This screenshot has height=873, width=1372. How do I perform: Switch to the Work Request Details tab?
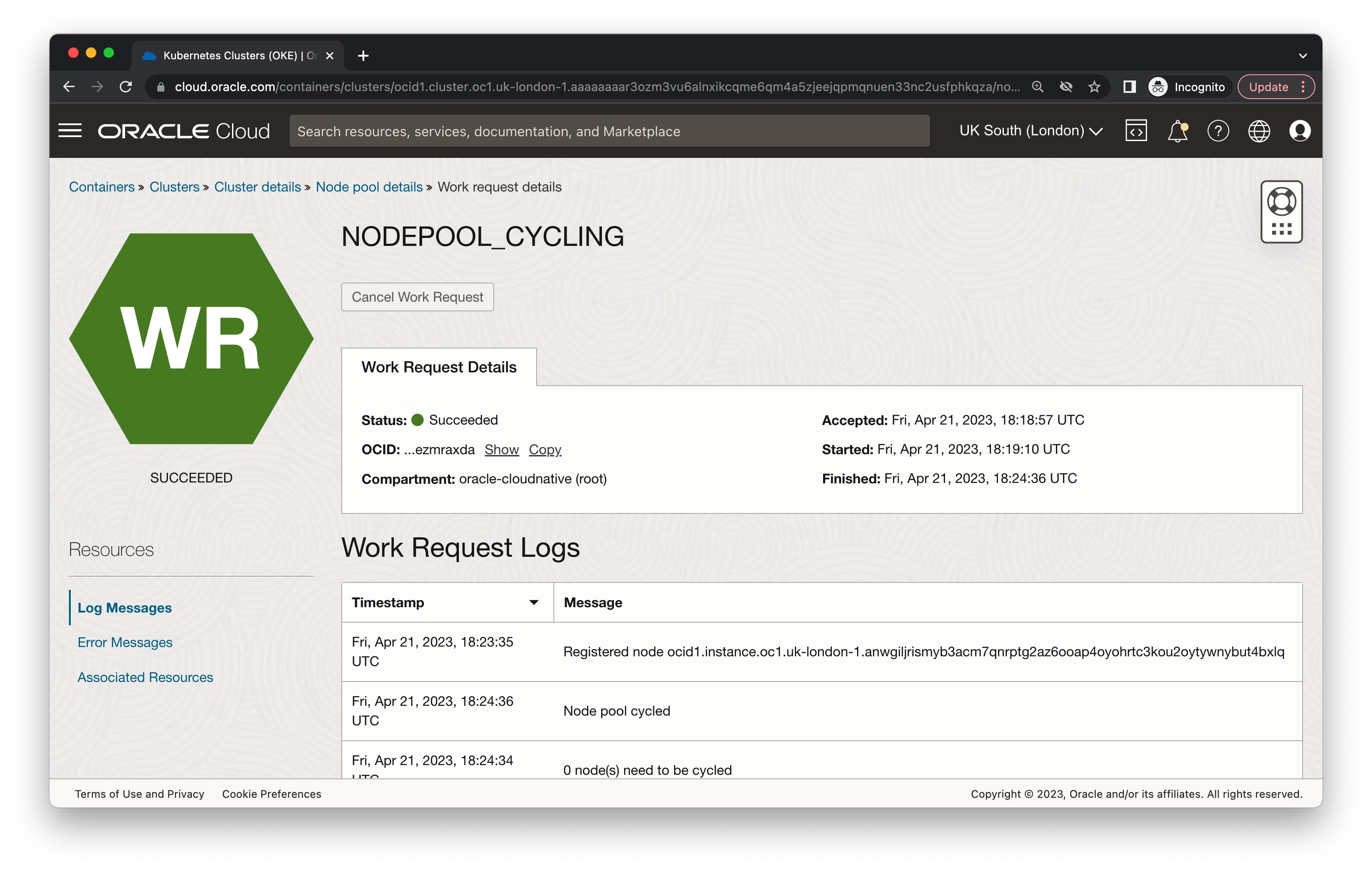pyautogui.click(x=439, y=367)
